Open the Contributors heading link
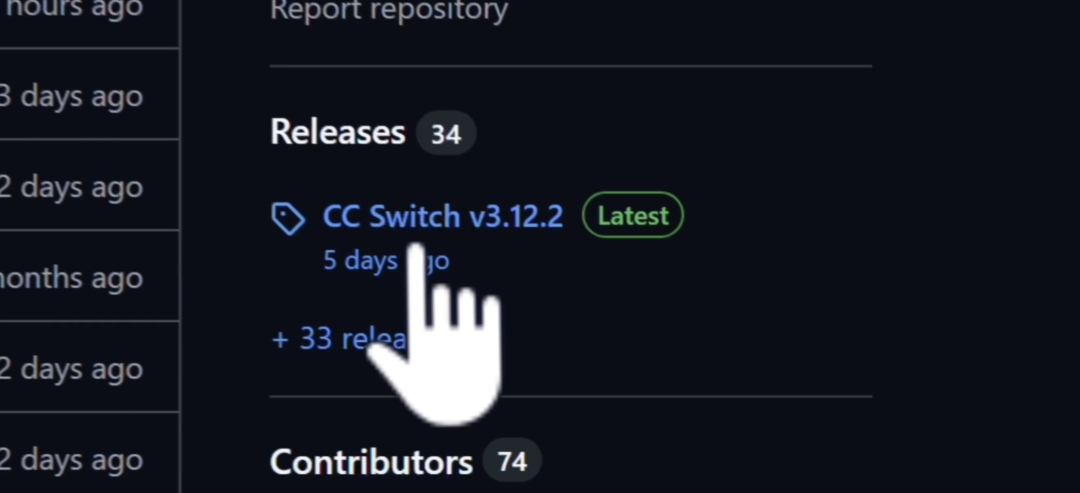The height and width of the screenshot is (493, 1080). click(371, 461)
